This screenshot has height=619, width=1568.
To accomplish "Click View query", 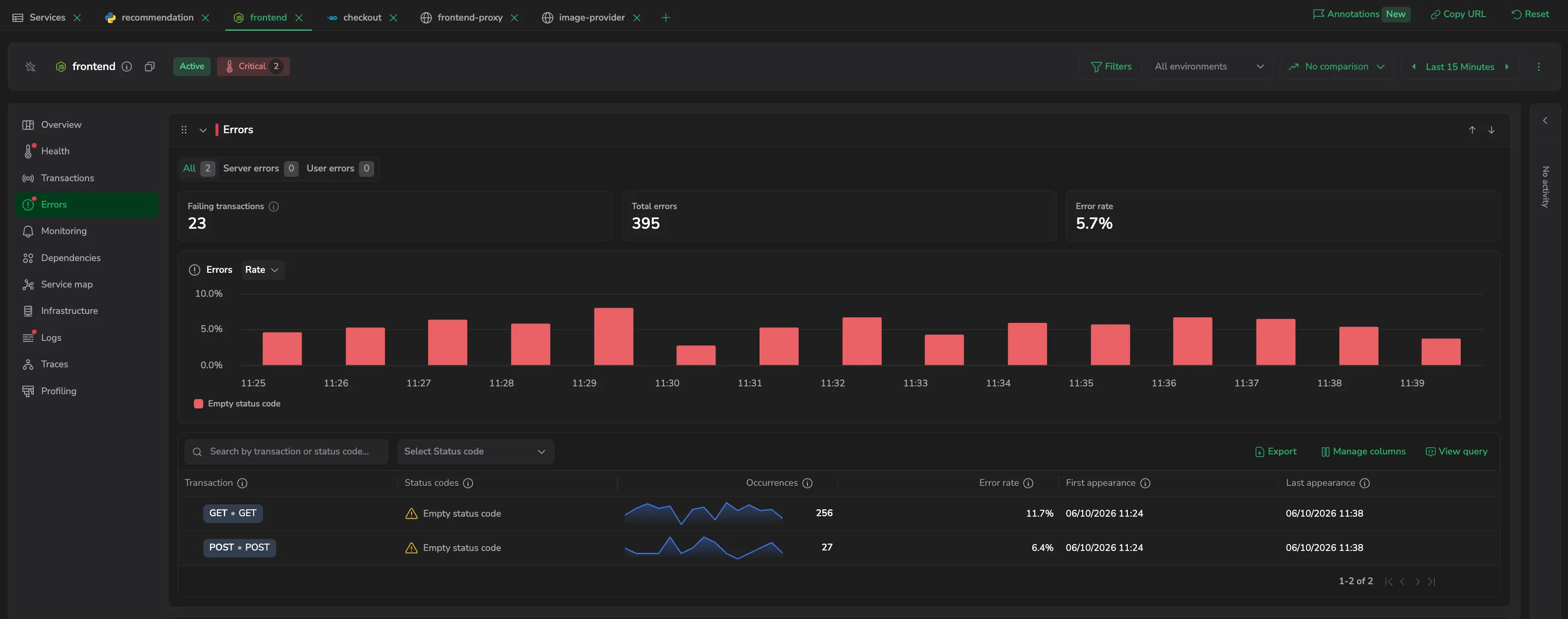I will (x=1457, y=452).
